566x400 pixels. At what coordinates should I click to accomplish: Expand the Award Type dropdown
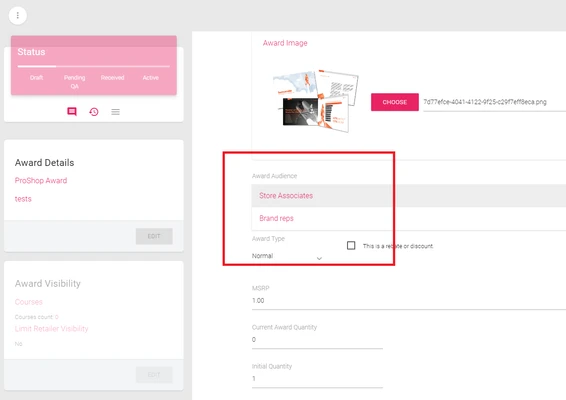click(x=287, y=256)
